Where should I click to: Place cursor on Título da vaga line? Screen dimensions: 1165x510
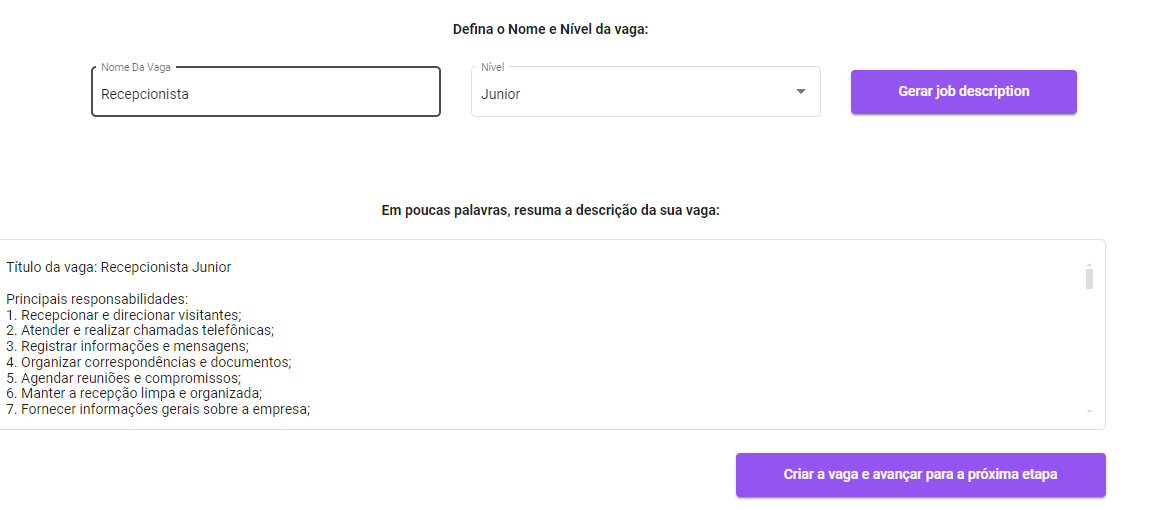pyautogui.click(x=119, y=267)
